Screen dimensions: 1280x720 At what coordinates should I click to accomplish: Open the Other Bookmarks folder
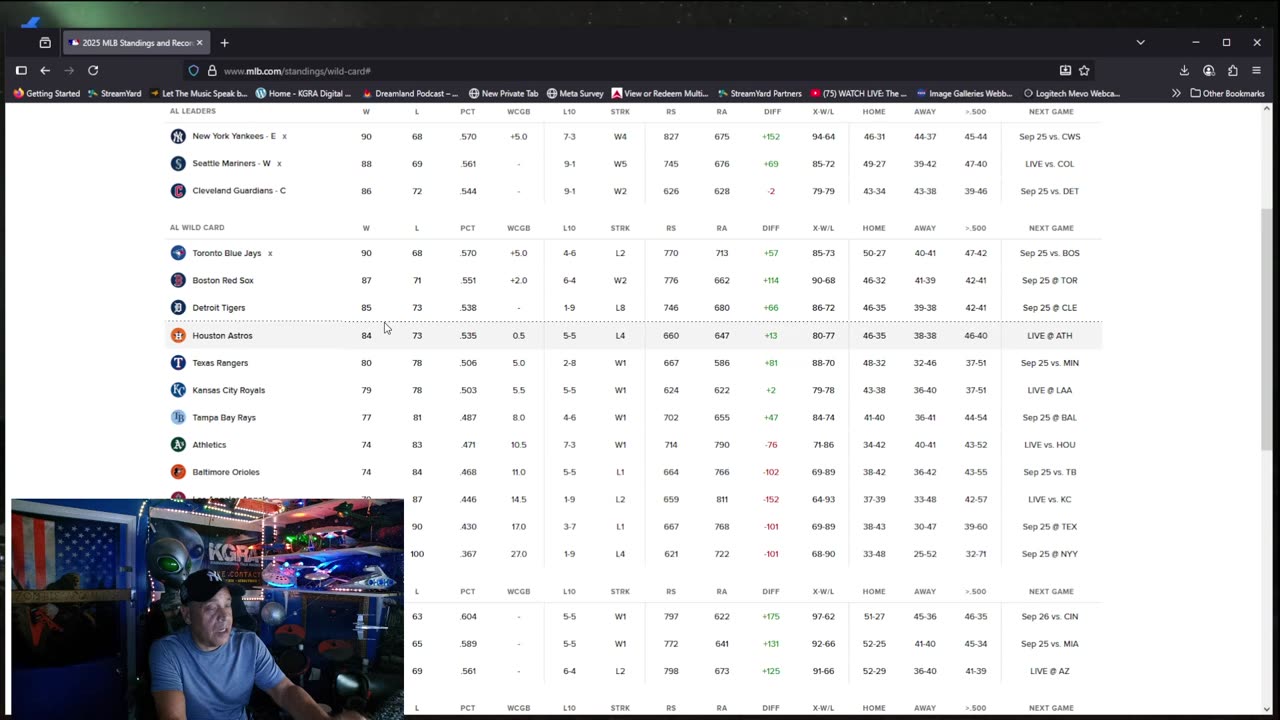1227,94
